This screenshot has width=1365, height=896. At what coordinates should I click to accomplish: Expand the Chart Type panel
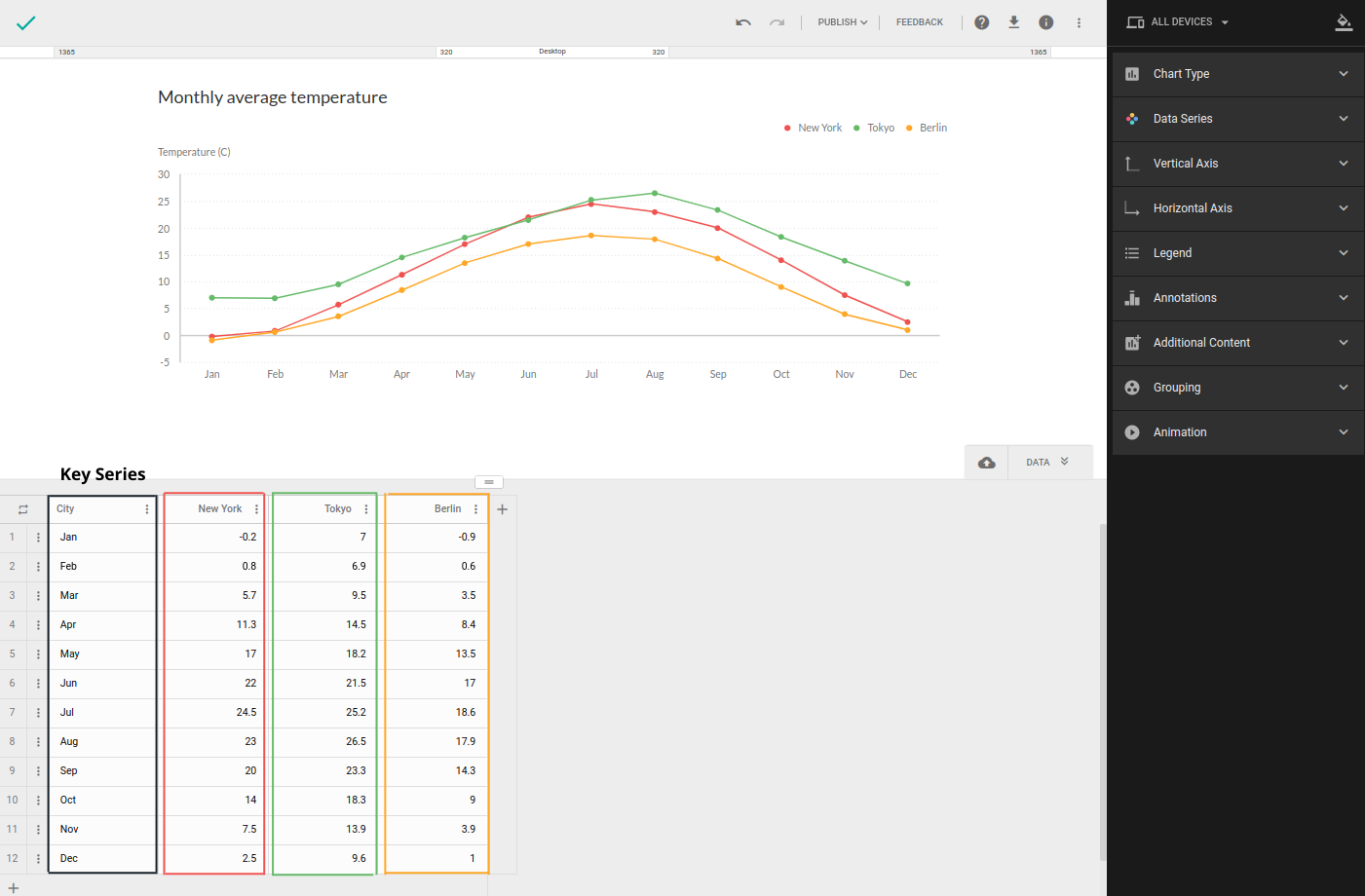coord(1237,74)
